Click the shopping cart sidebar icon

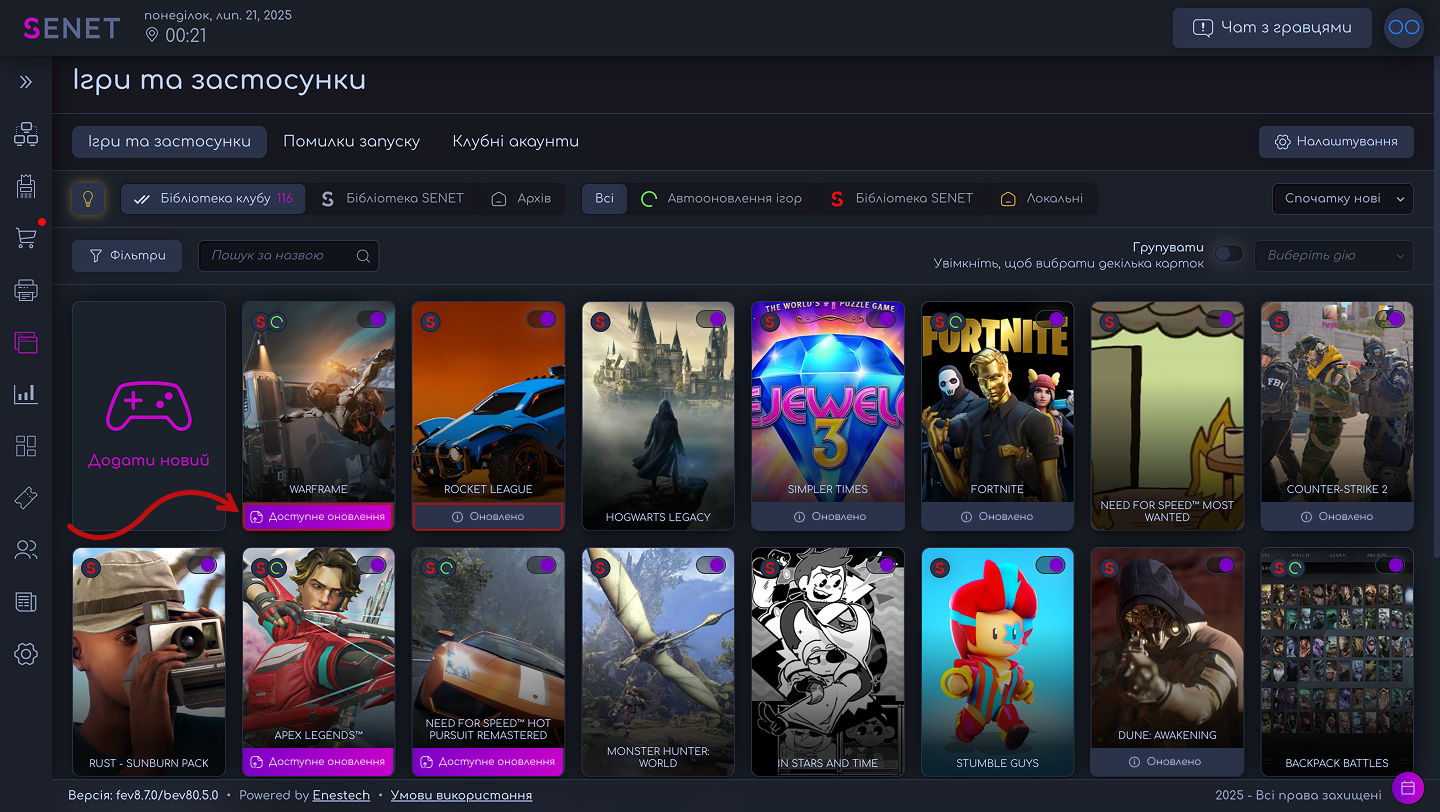[26, 238]
